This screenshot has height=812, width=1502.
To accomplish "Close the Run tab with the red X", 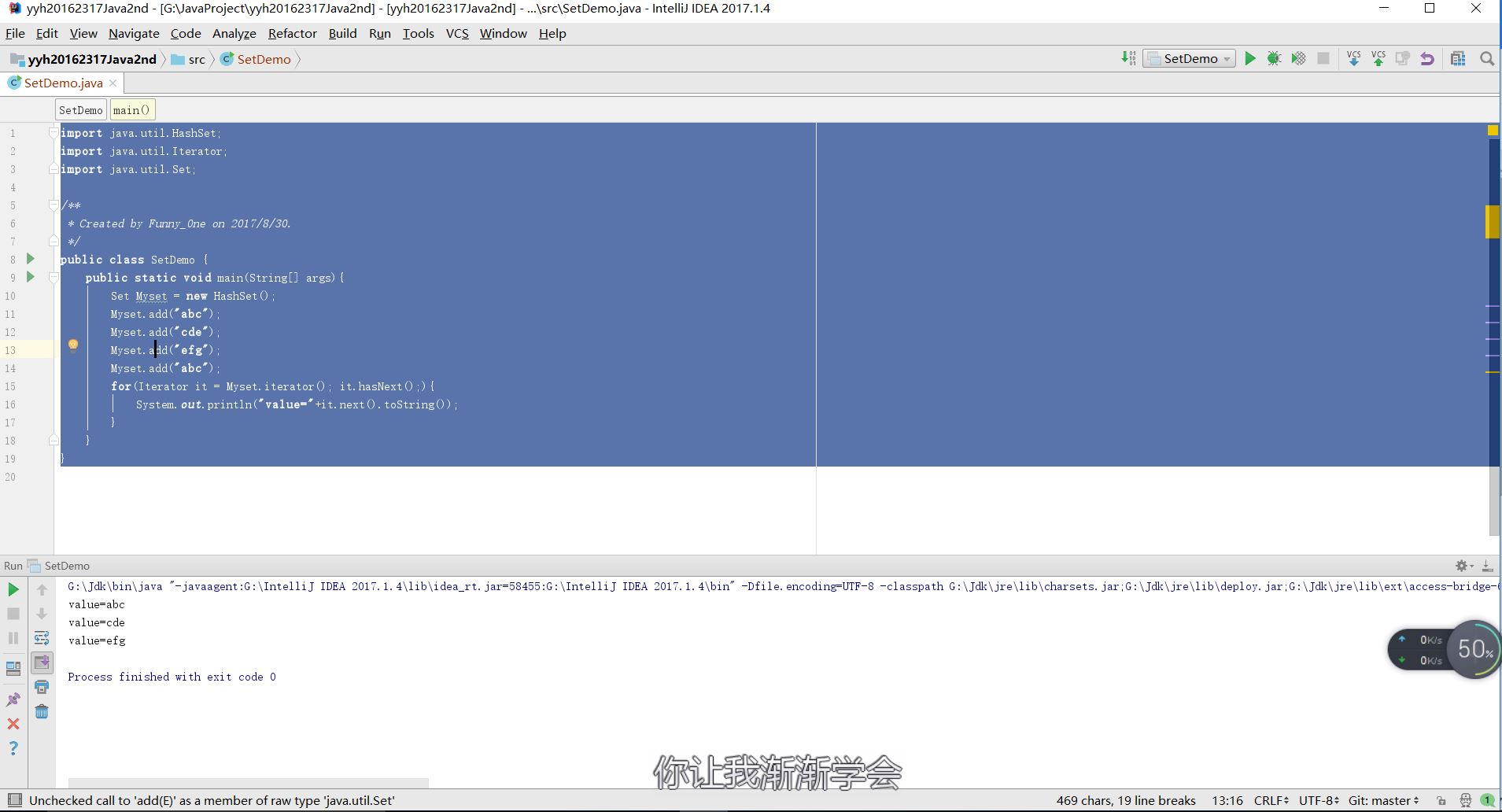I will 13,723.
